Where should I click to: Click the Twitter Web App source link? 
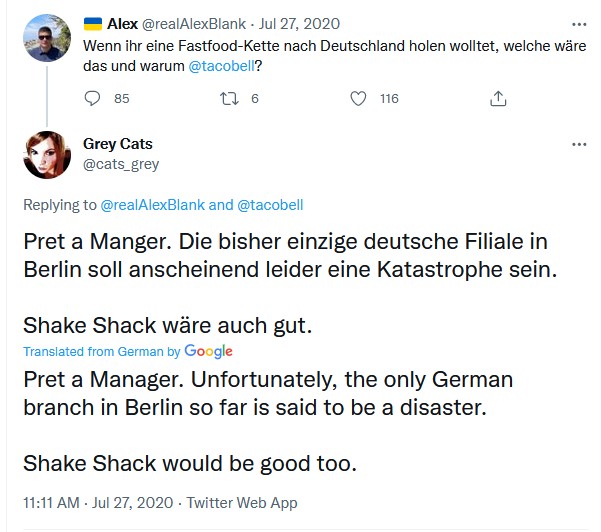(241, 503)
